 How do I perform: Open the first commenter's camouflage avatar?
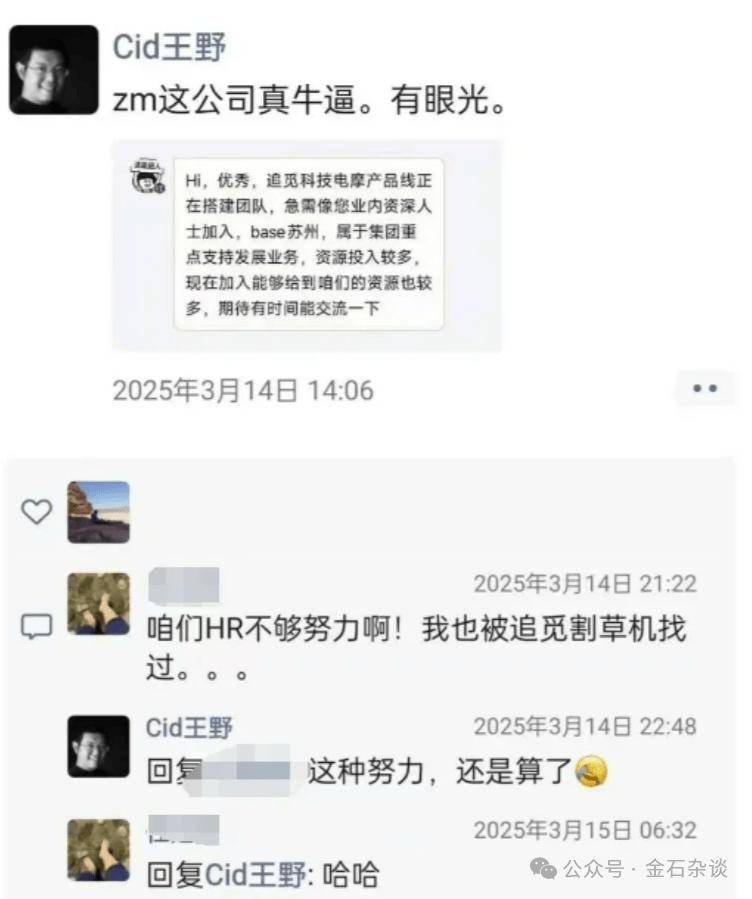(99, 604)
